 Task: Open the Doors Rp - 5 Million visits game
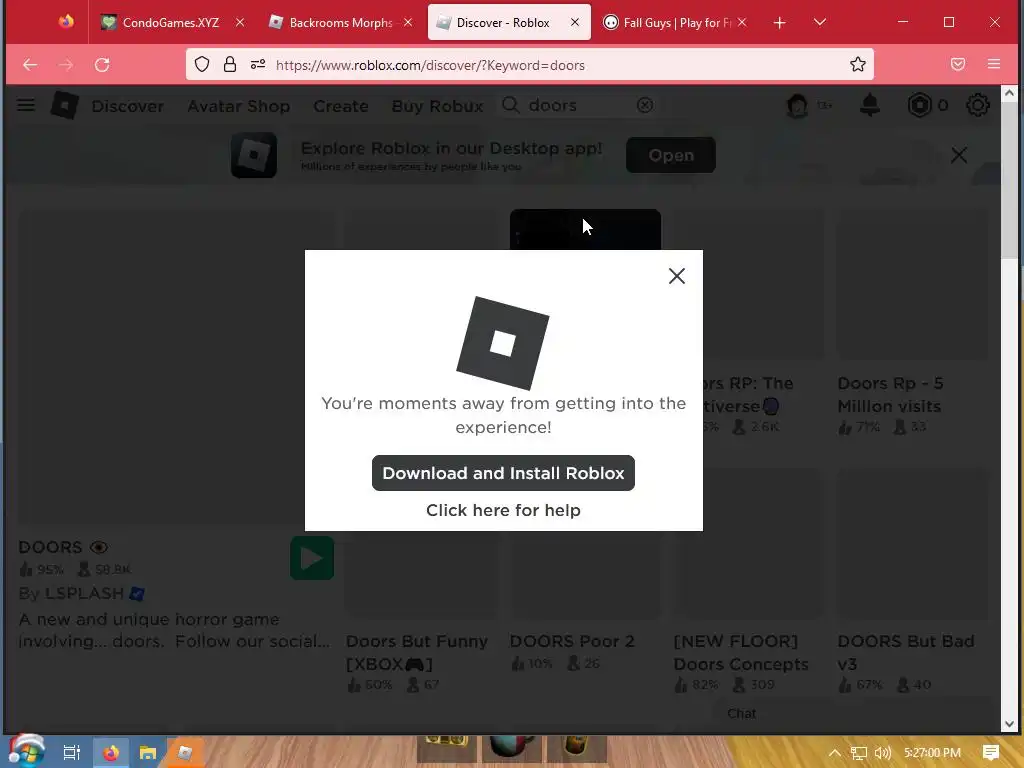(890, 394)
